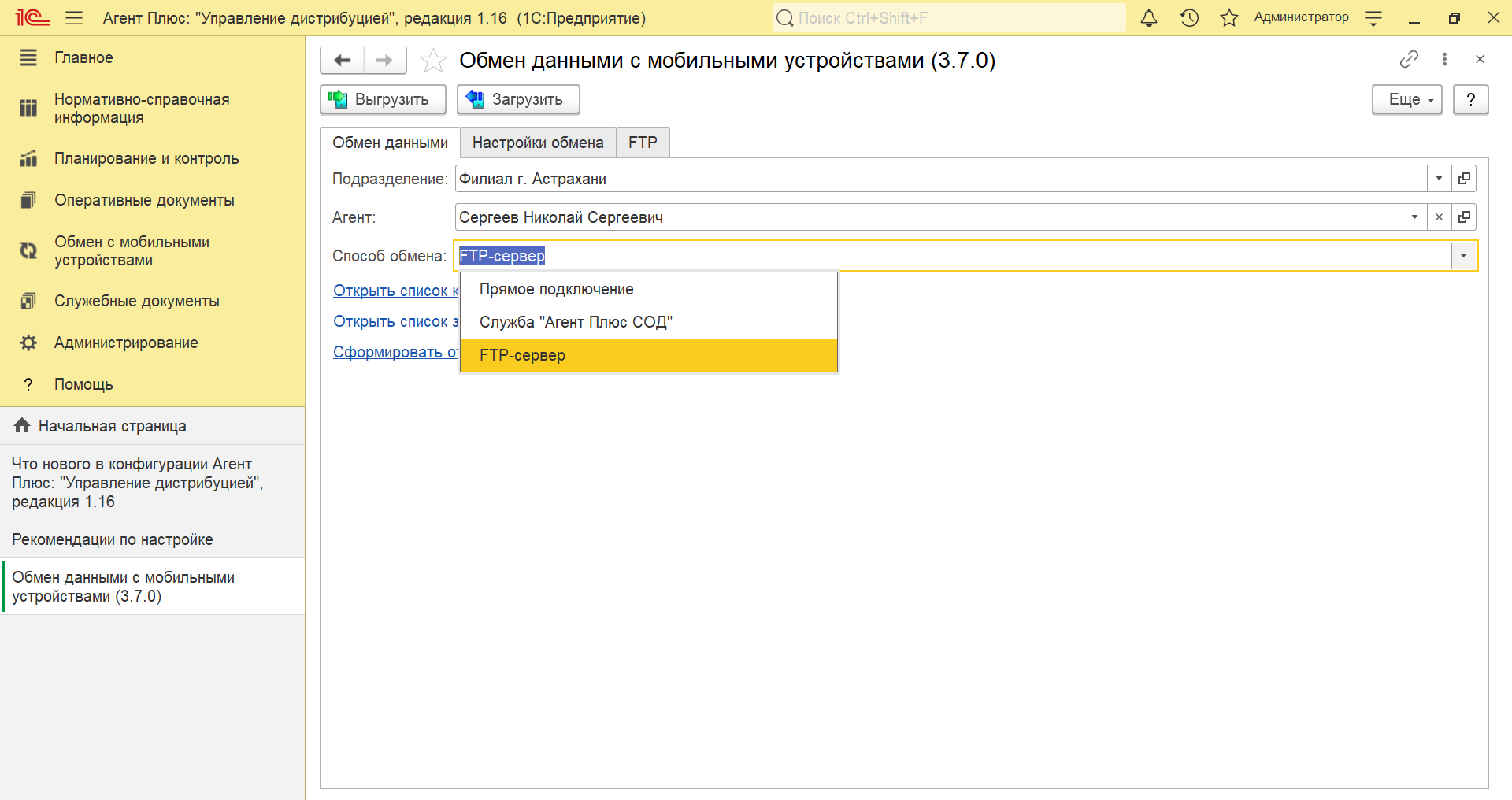Click the Администратор user name
Image resolution: width=1512 pixels, height=800 pixels.
(1301, 17)
